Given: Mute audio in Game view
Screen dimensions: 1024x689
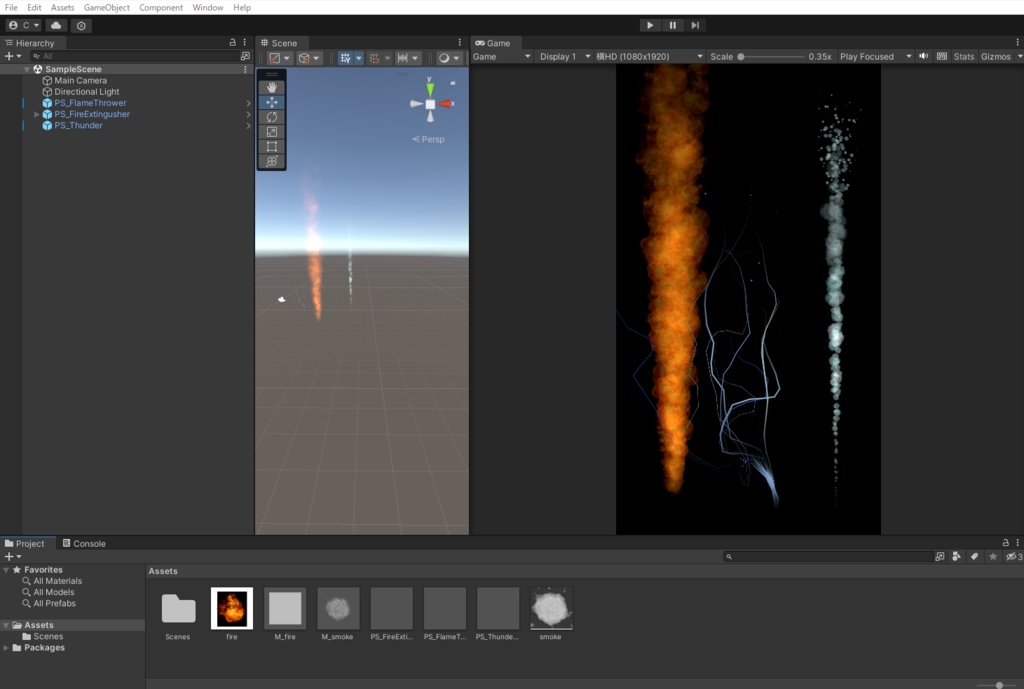Looking at the screenshot, I should pyautogui.click(x=924, y=57).
